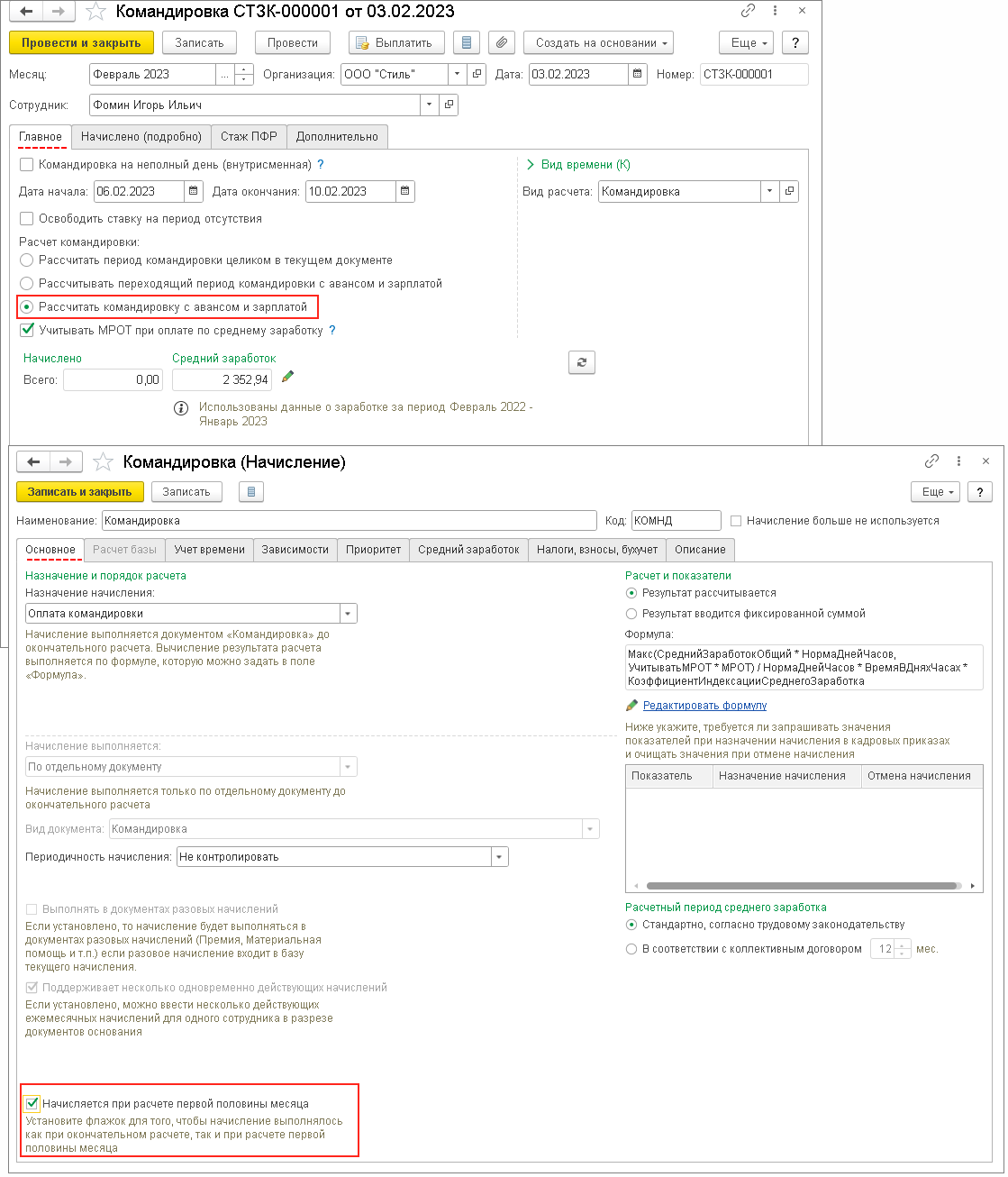Click list icon next to Записать in Начисление
Screen dimensions: 1008x1177
pos(251,492)
